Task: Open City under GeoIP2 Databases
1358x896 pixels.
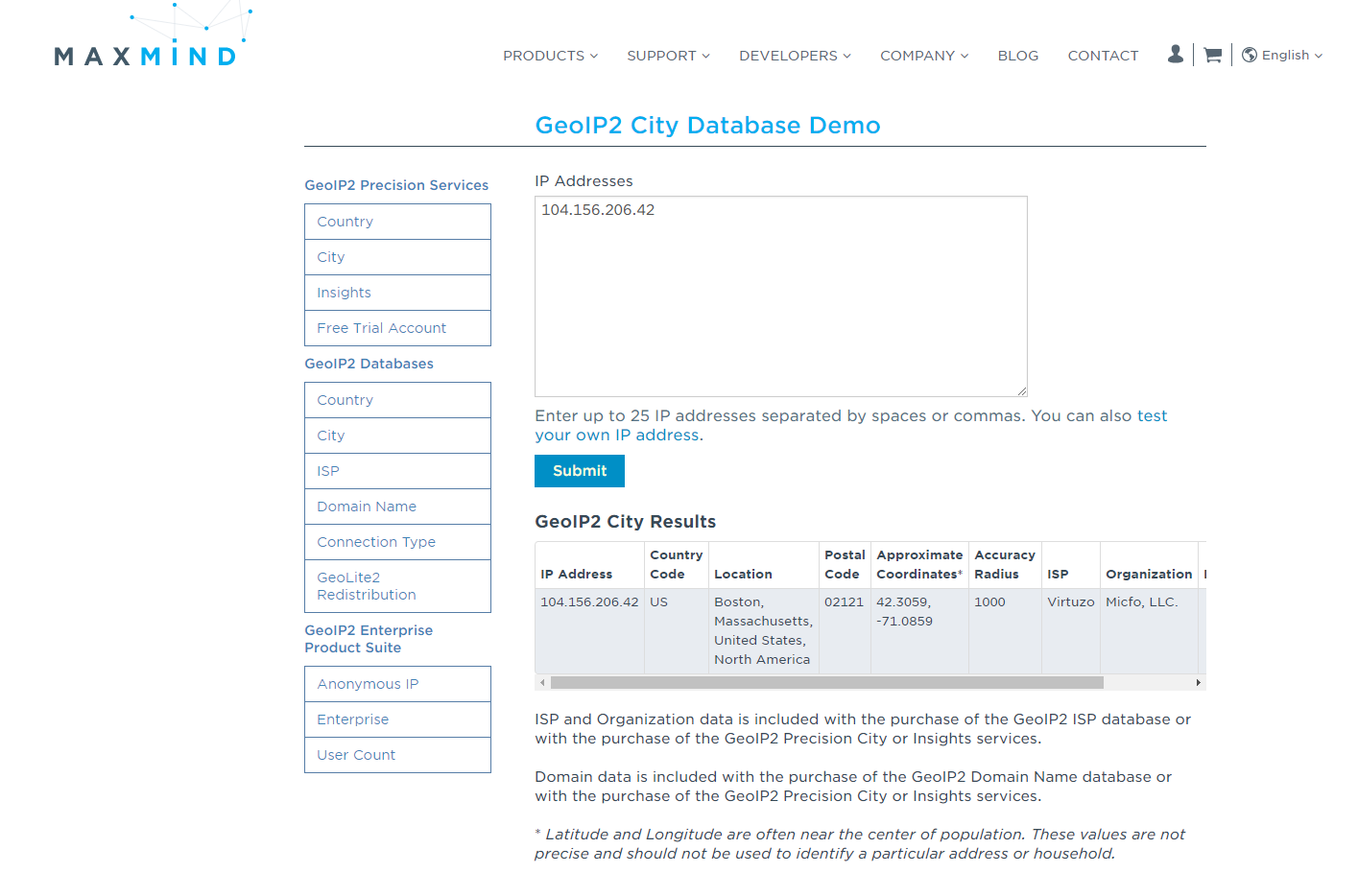Action: [397, 436]
